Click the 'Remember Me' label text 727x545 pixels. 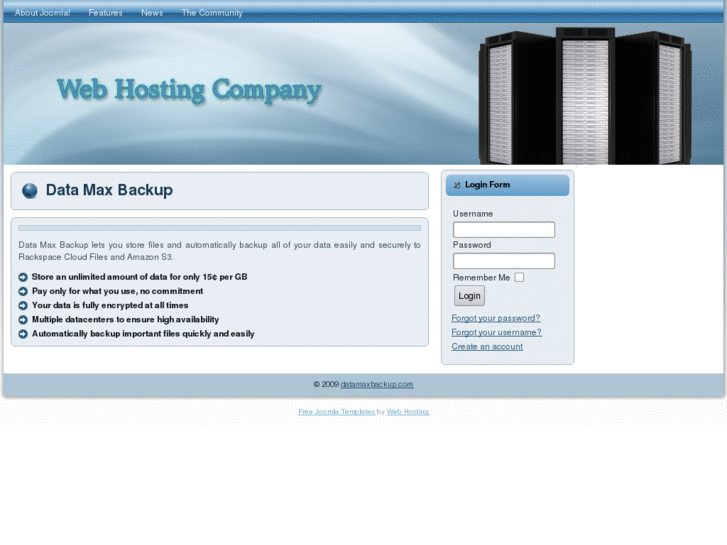pyautogui.click(x=481, y=277)
